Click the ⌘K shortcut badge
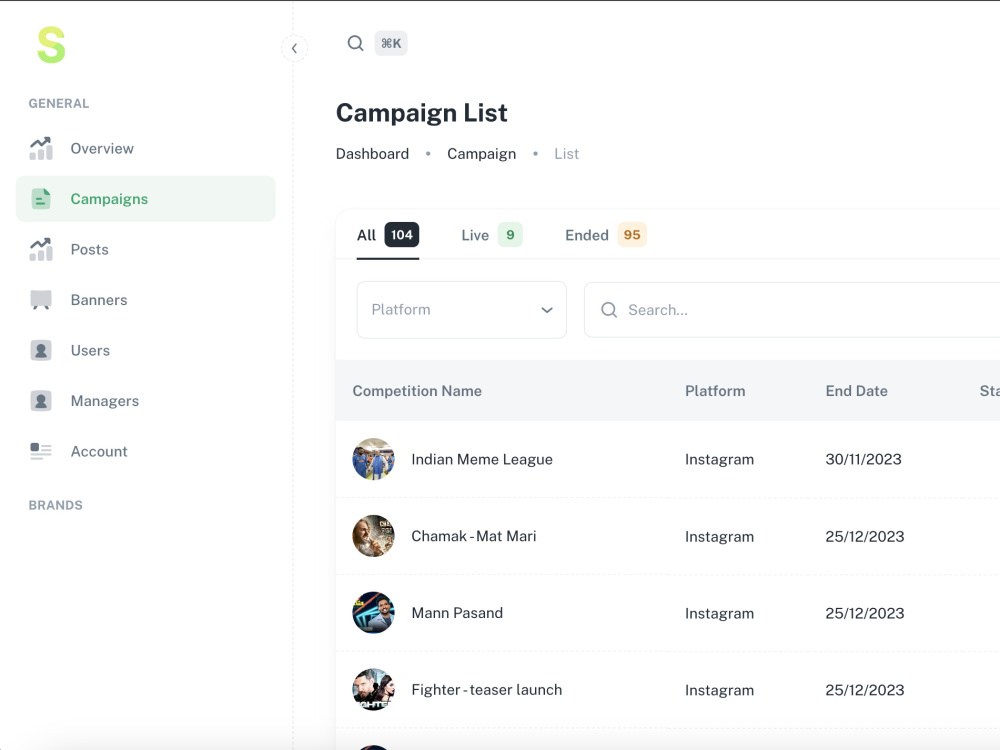The width and height of the screenshot is (1000, 750). 391,43
